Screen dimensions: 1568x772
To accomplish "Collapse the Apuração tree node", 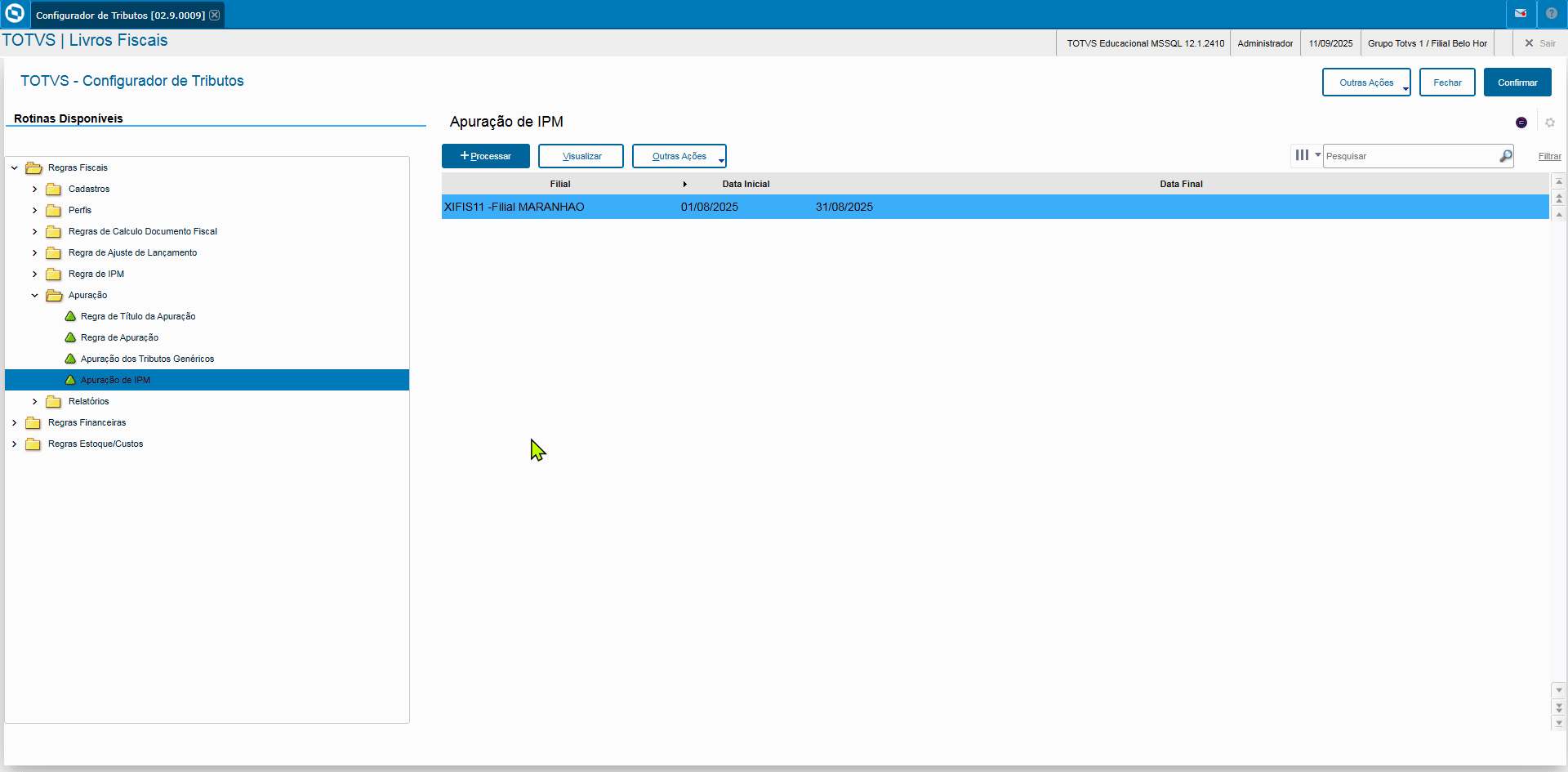I will pos(35,295).
